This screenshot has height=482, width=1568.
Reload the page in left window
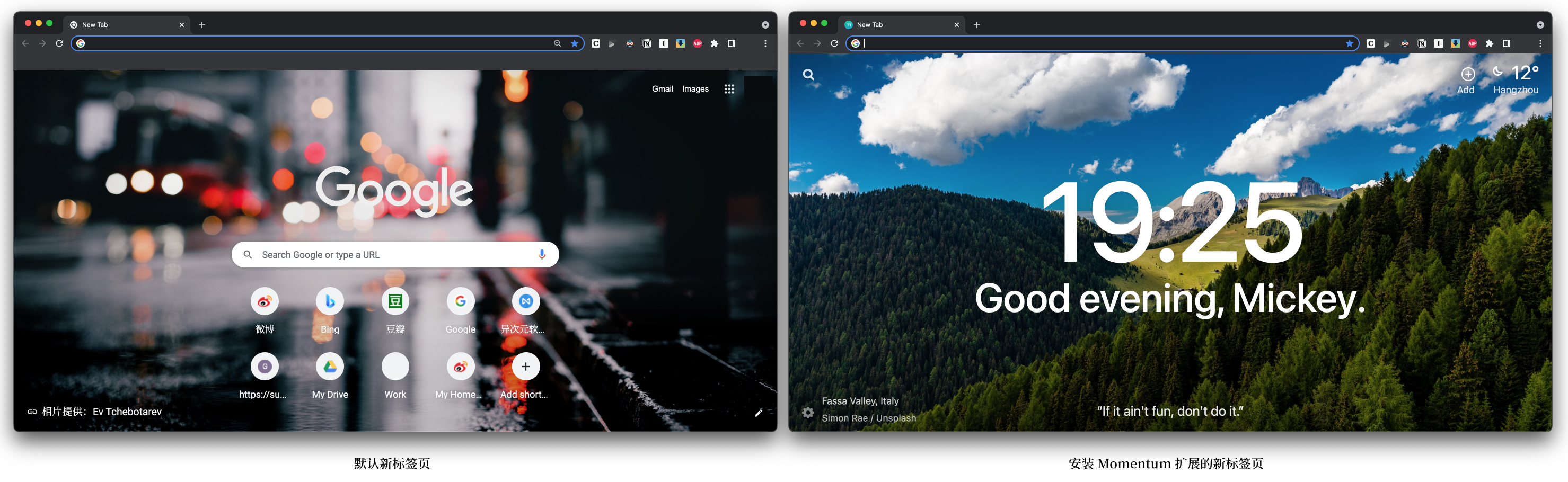[60, 43]
